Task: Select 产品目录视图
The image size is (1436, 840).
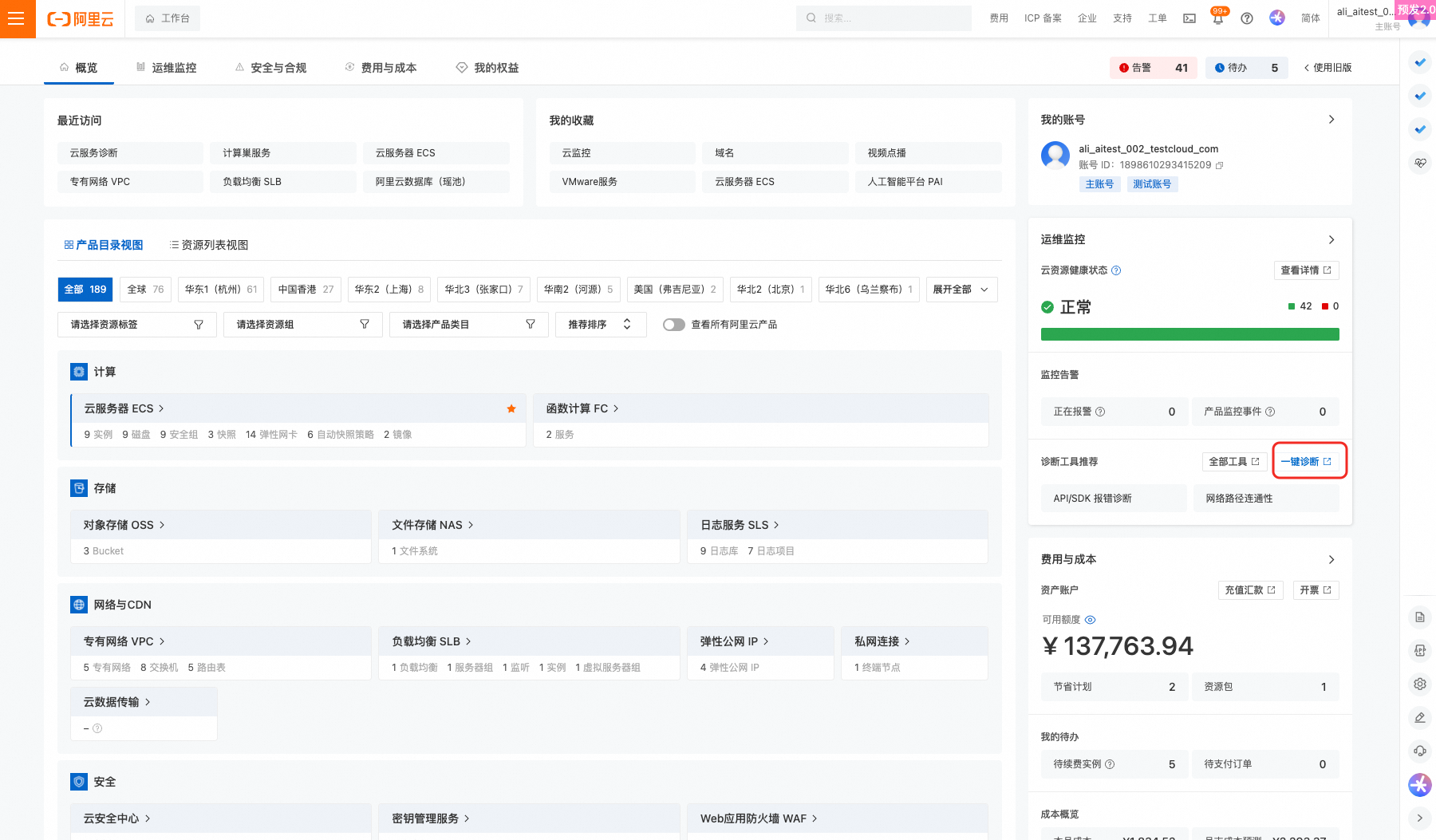Action: [x=104, y=245]
